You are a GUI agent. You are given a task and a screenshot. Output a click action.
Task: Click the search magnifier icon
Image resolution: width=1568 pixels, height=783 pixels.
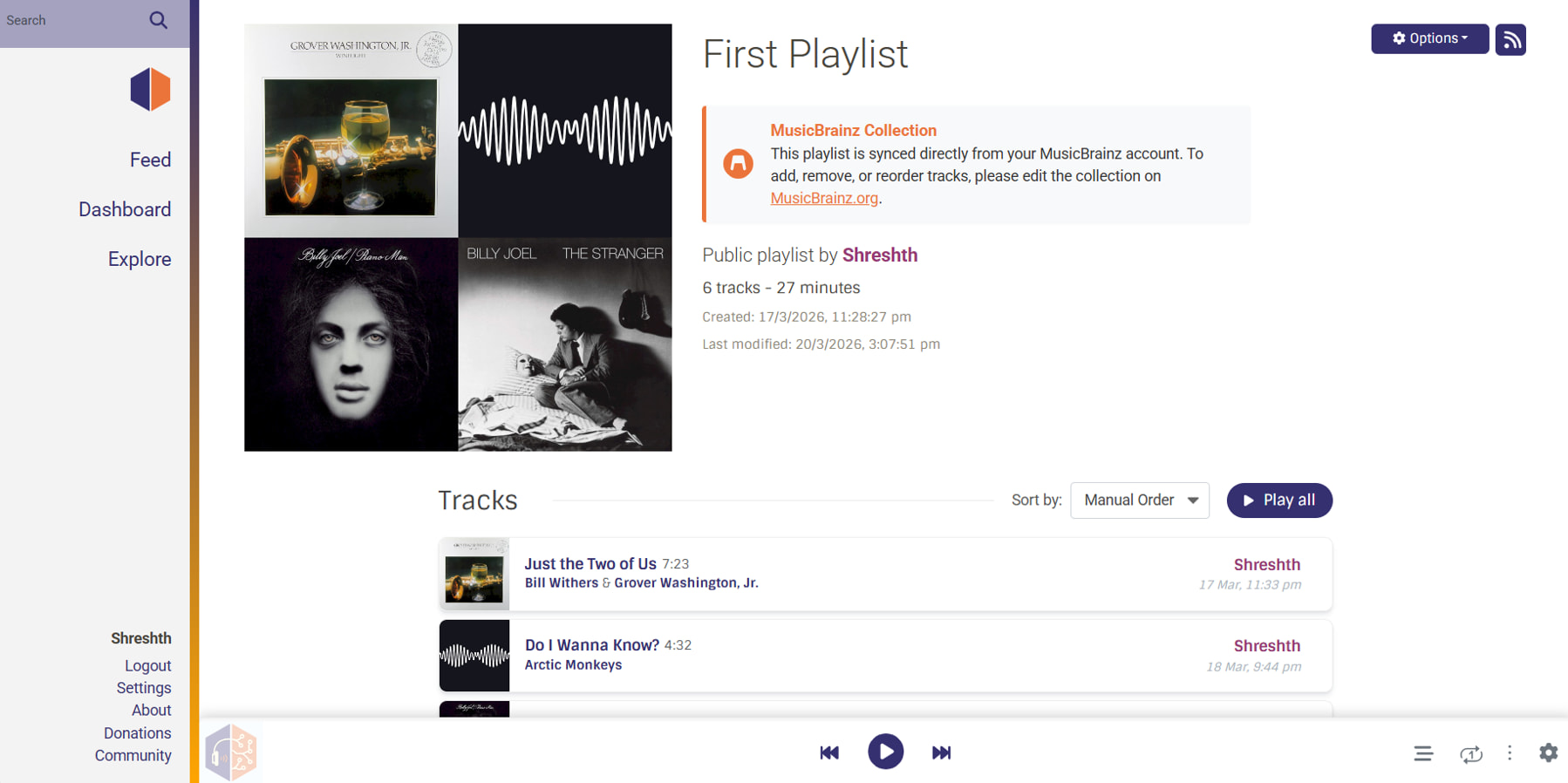tap(158, 20)
